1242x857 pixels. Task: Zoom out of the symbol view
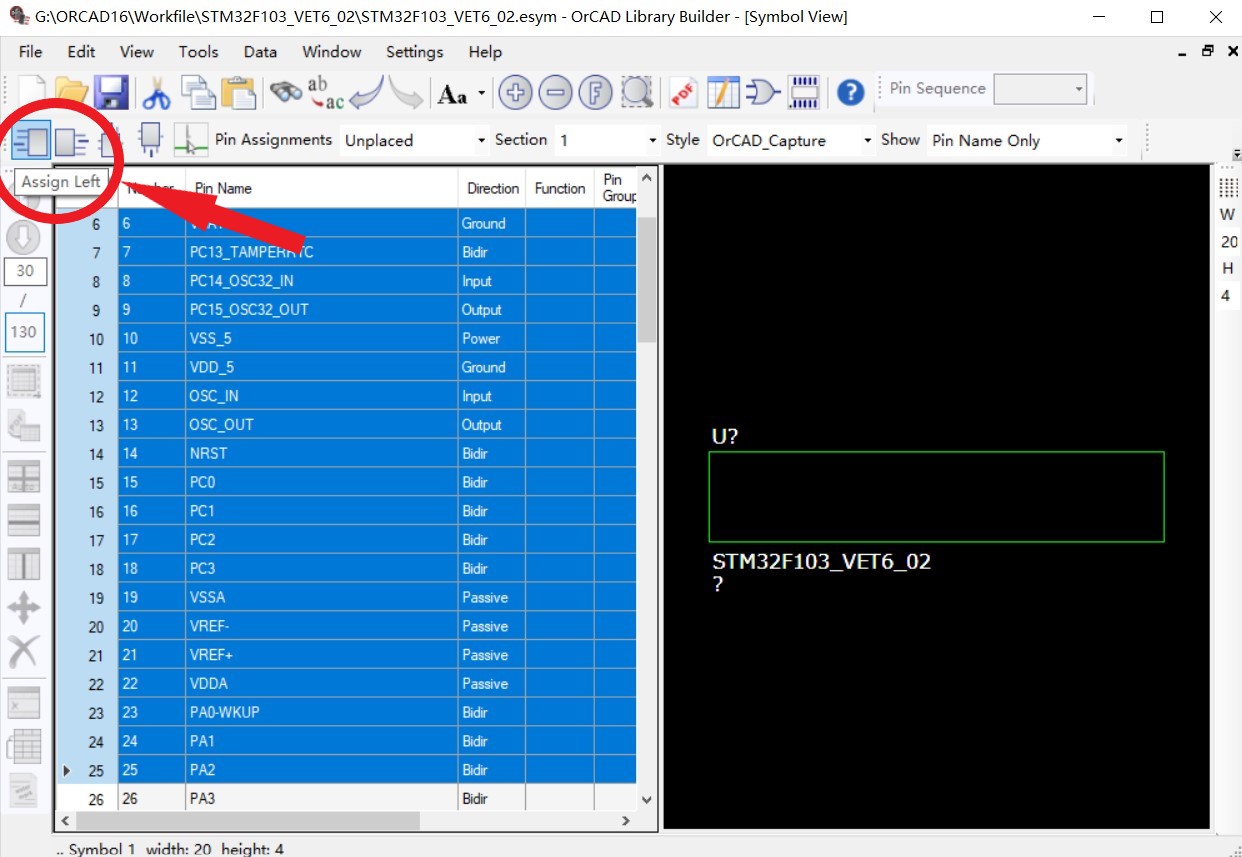[556, 91]
